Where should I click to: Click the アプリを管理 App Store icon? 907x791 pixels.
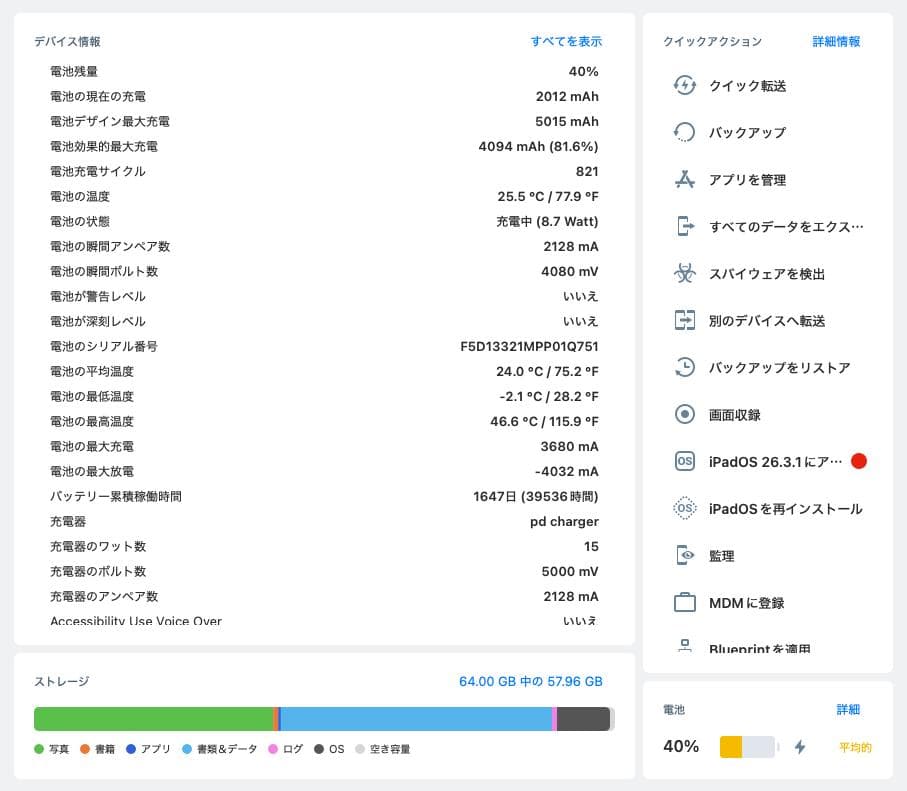[x=684, y=179]
